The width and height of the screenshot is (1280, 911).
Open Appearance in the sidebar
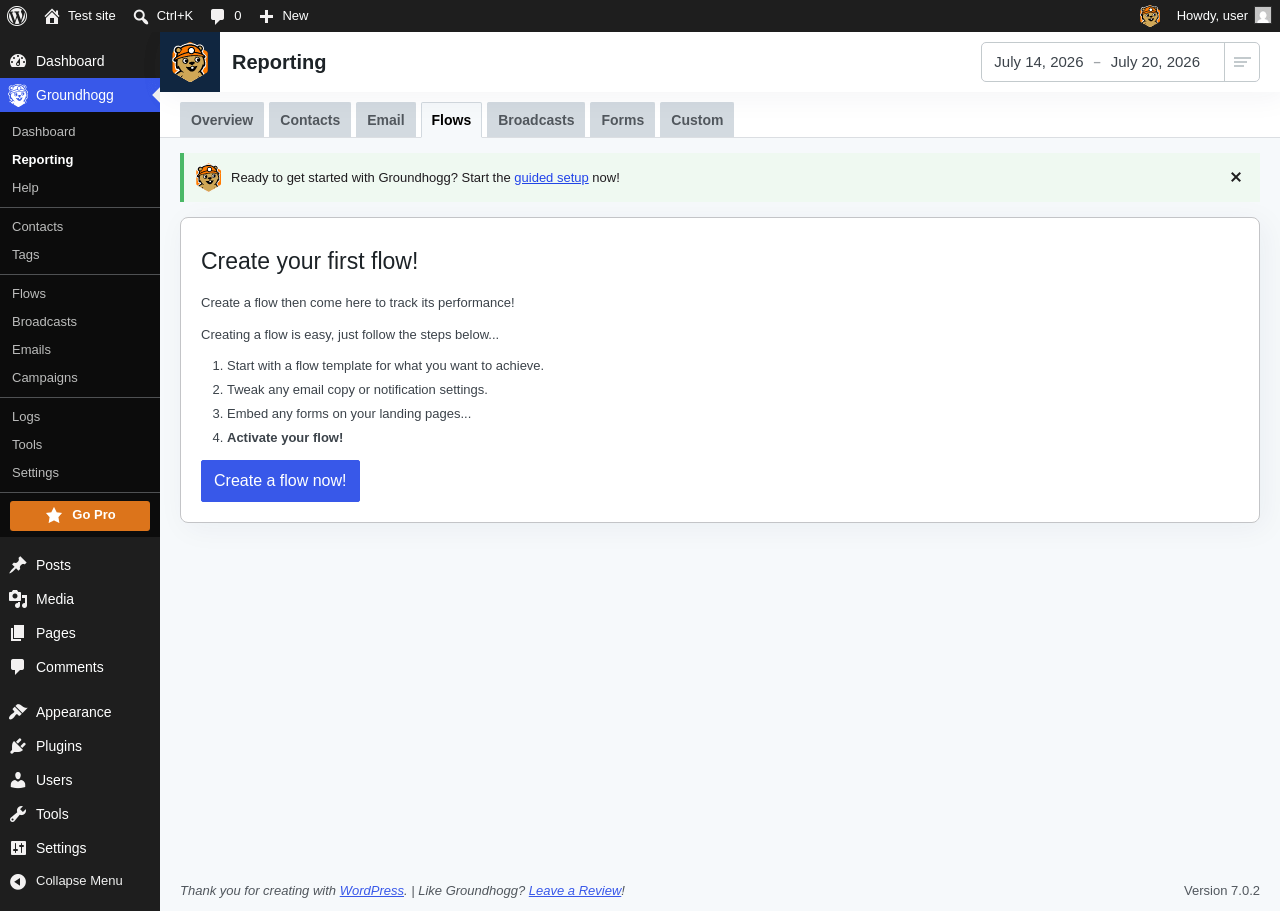80,712
